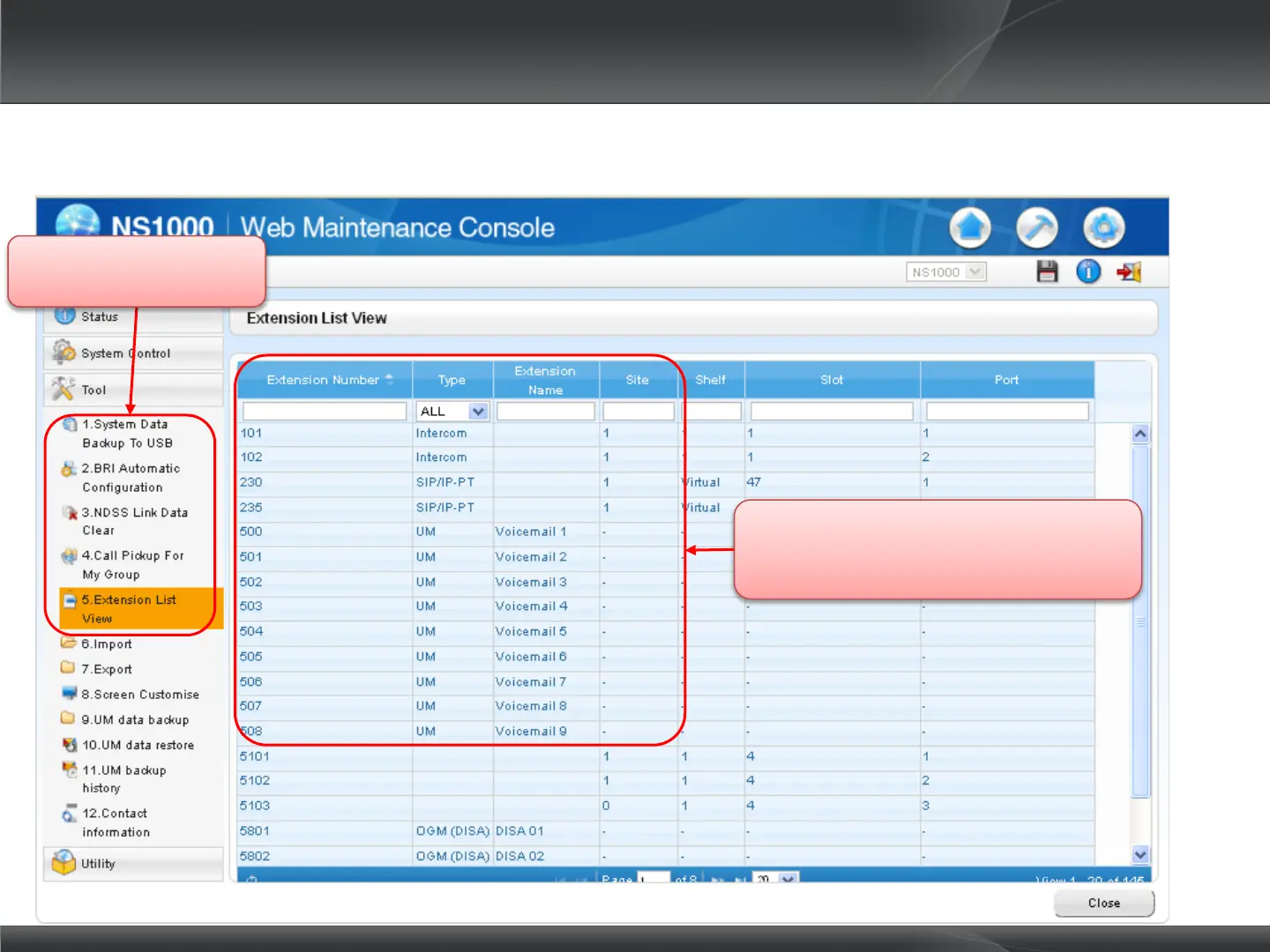Sort by Extension Number column header
Image resolution: width=1270 pixels, height=952 pixels.
pyautogui.click(x=325, y=380)
